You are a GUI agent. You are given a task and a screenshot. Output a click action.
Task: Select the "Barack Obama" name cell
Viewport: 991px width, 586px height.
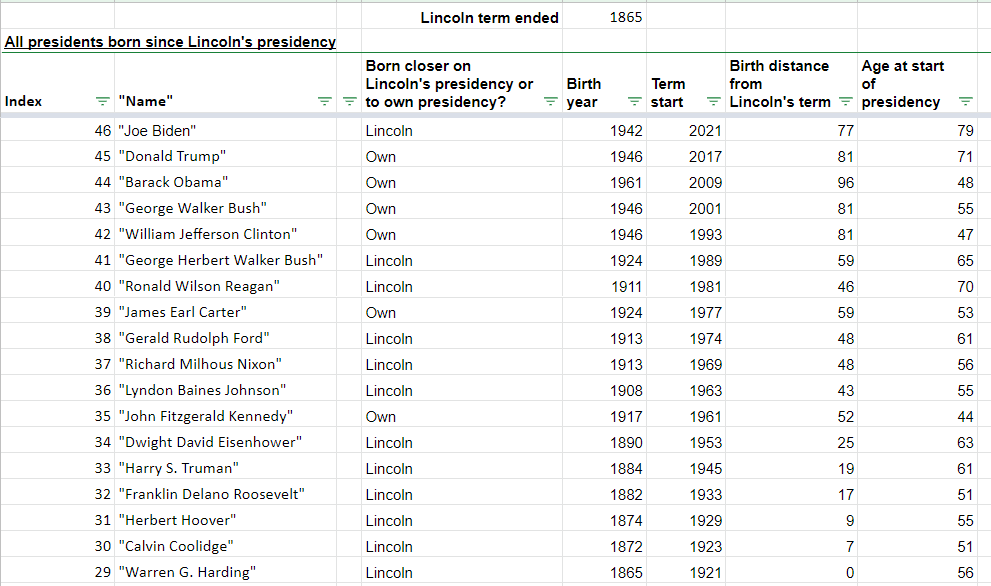tap(226, 182)
